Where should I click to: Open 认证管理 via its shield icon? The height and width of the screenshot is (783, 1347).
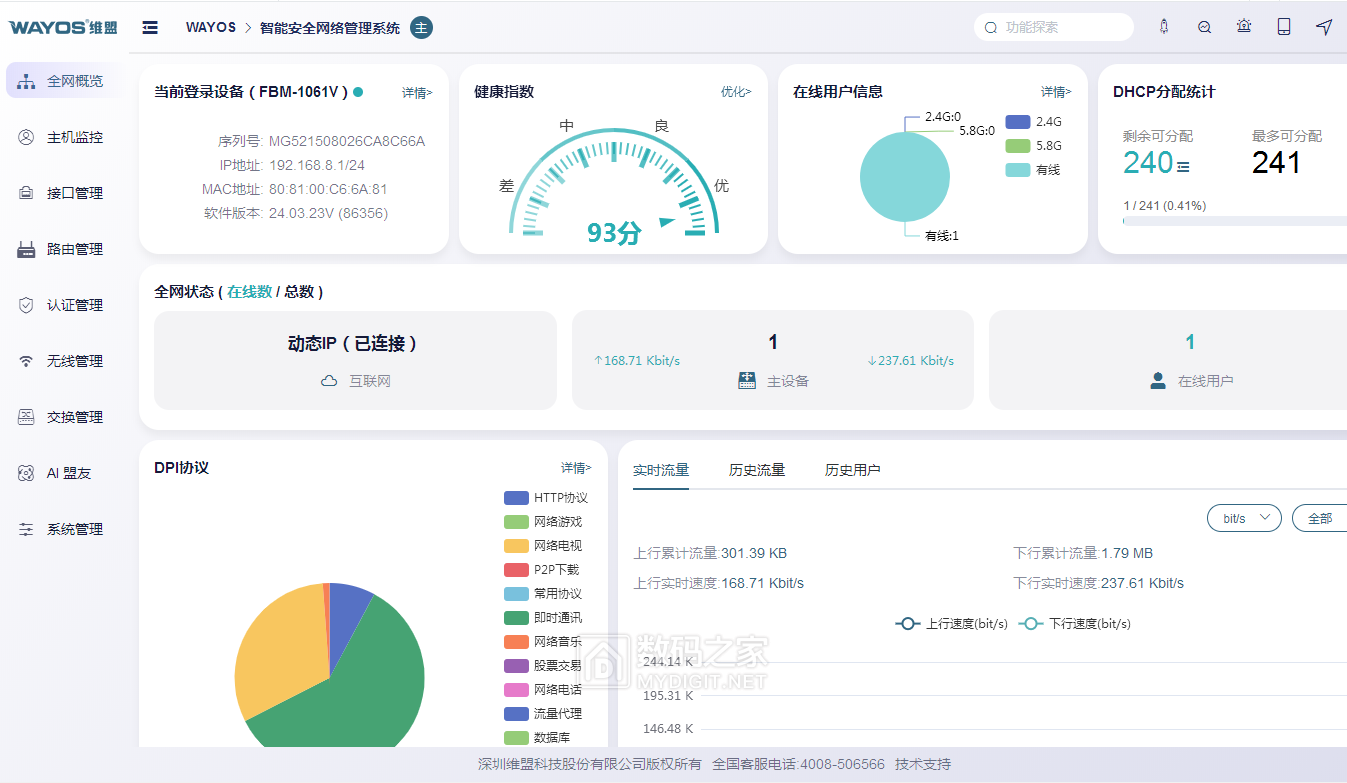27,305
